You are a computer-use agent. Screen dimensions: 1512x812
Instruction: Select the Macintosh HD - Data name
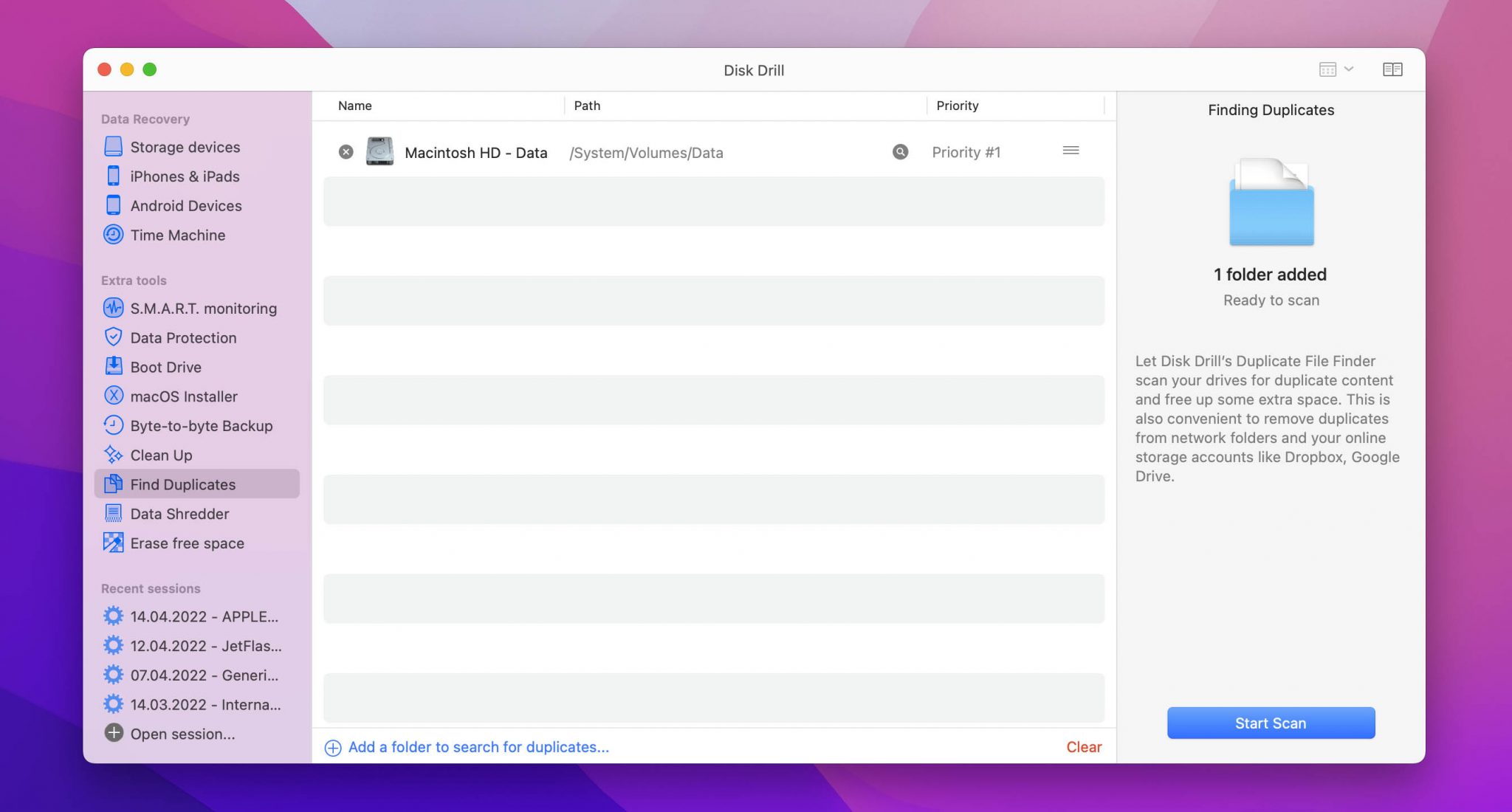coord(476,153)
